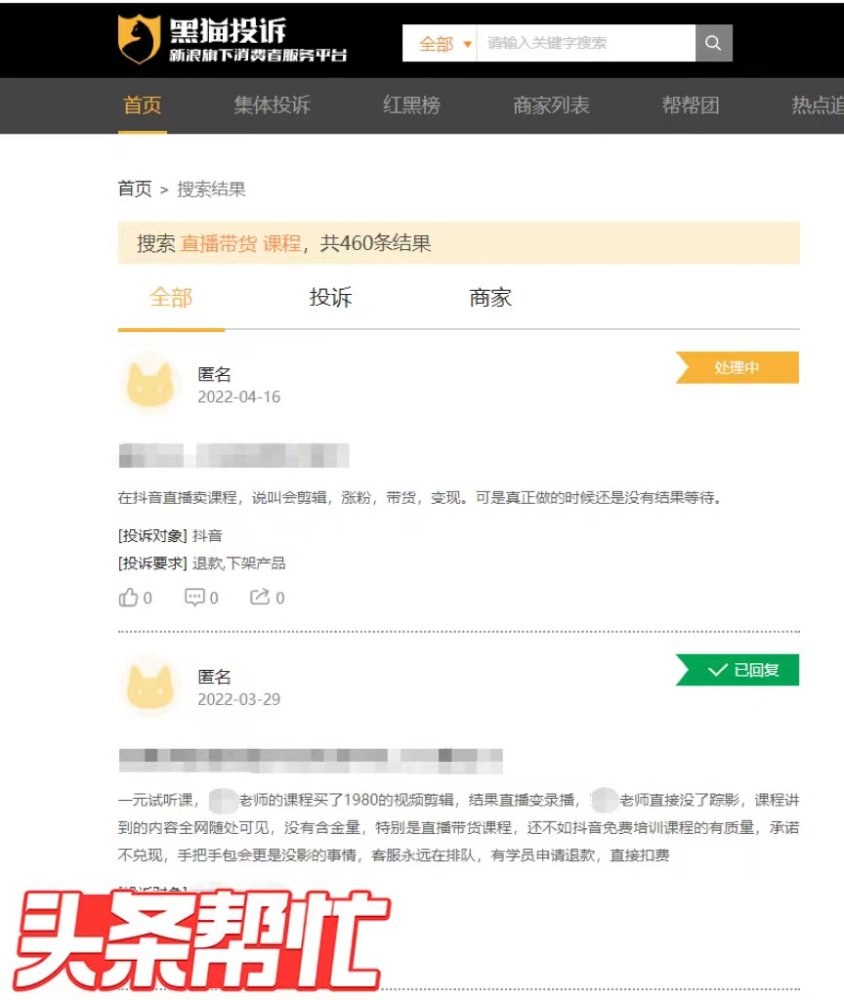Click the 2022-04-16 date text
844x1000 pixels.
[x=239, y=397]
